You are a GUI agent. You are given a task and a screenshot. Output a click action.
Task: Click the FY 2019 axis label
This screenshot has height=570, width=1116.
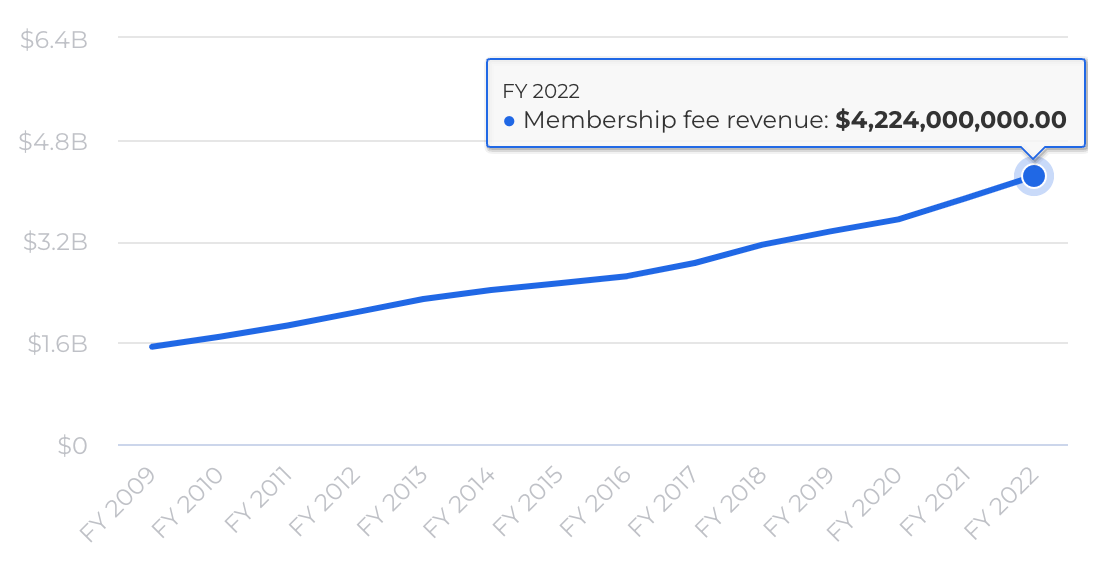798,502
